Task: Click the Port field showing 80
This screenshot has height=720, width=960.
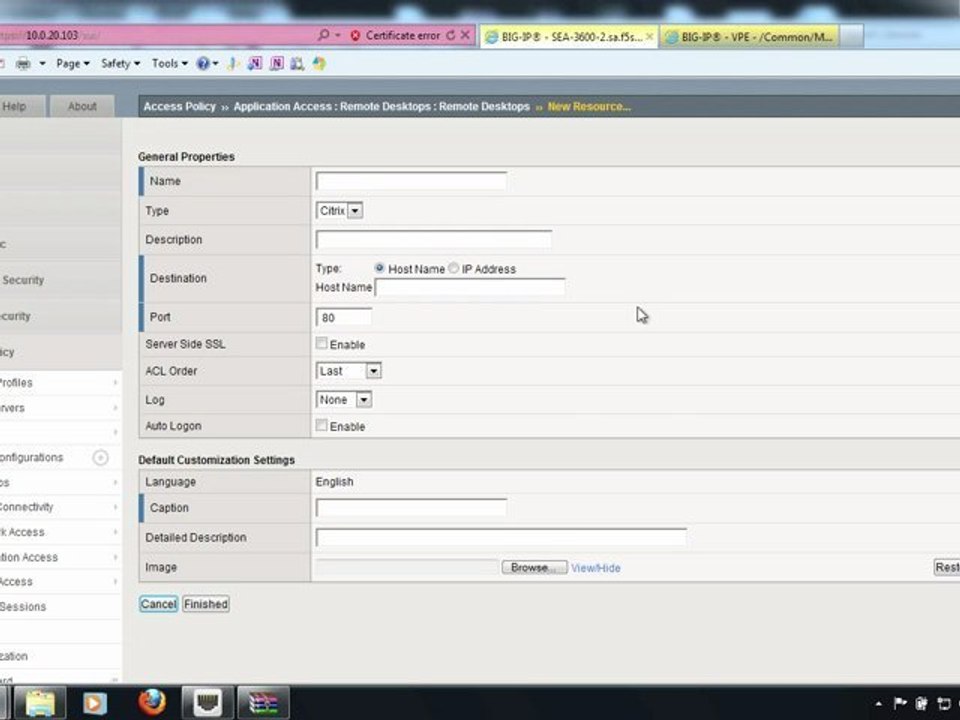Action: 343,317
